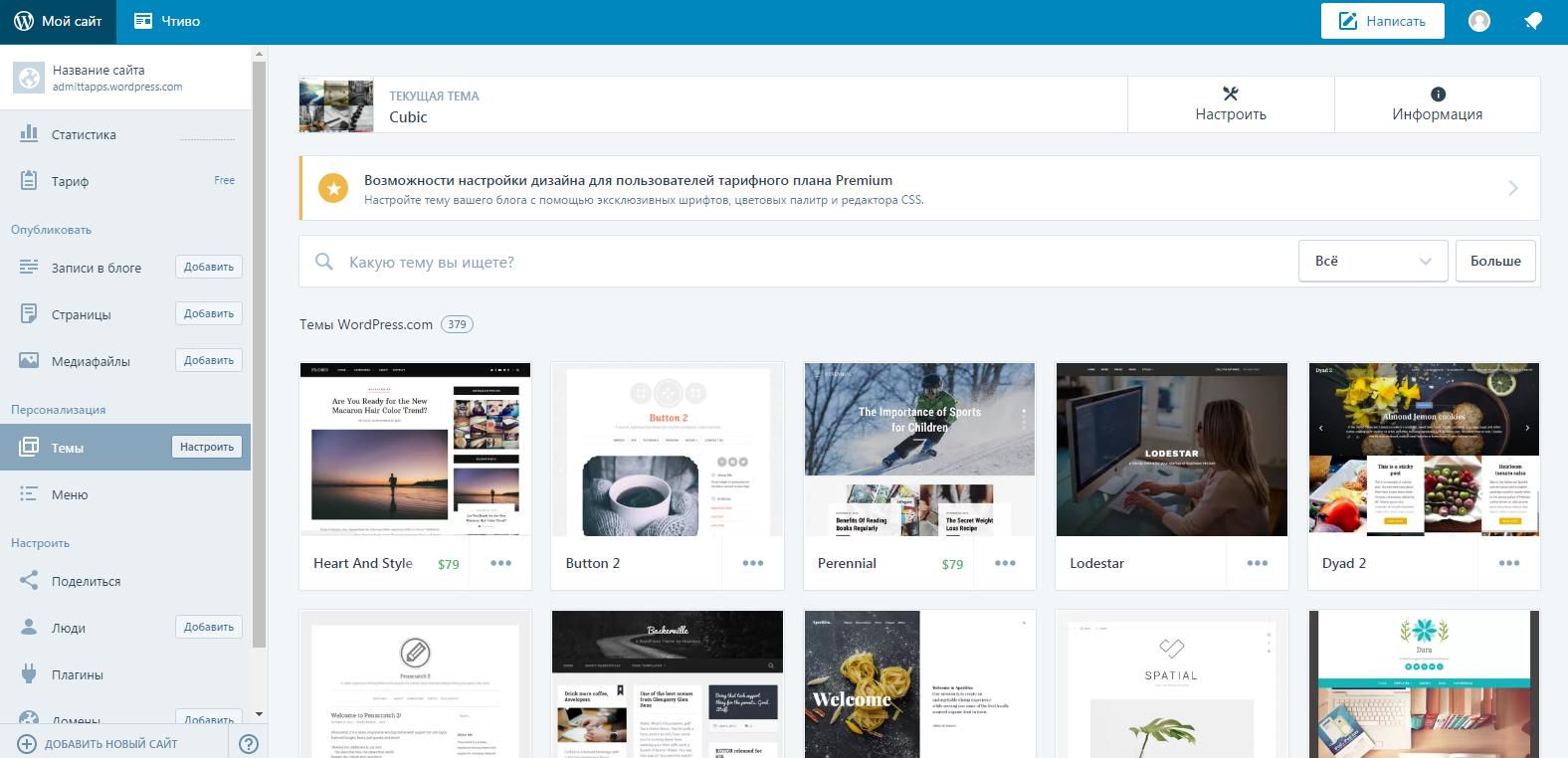Open the Dara theme thumbnail
Viewport: 1568px width, 758px height.
click(1424, 684)
